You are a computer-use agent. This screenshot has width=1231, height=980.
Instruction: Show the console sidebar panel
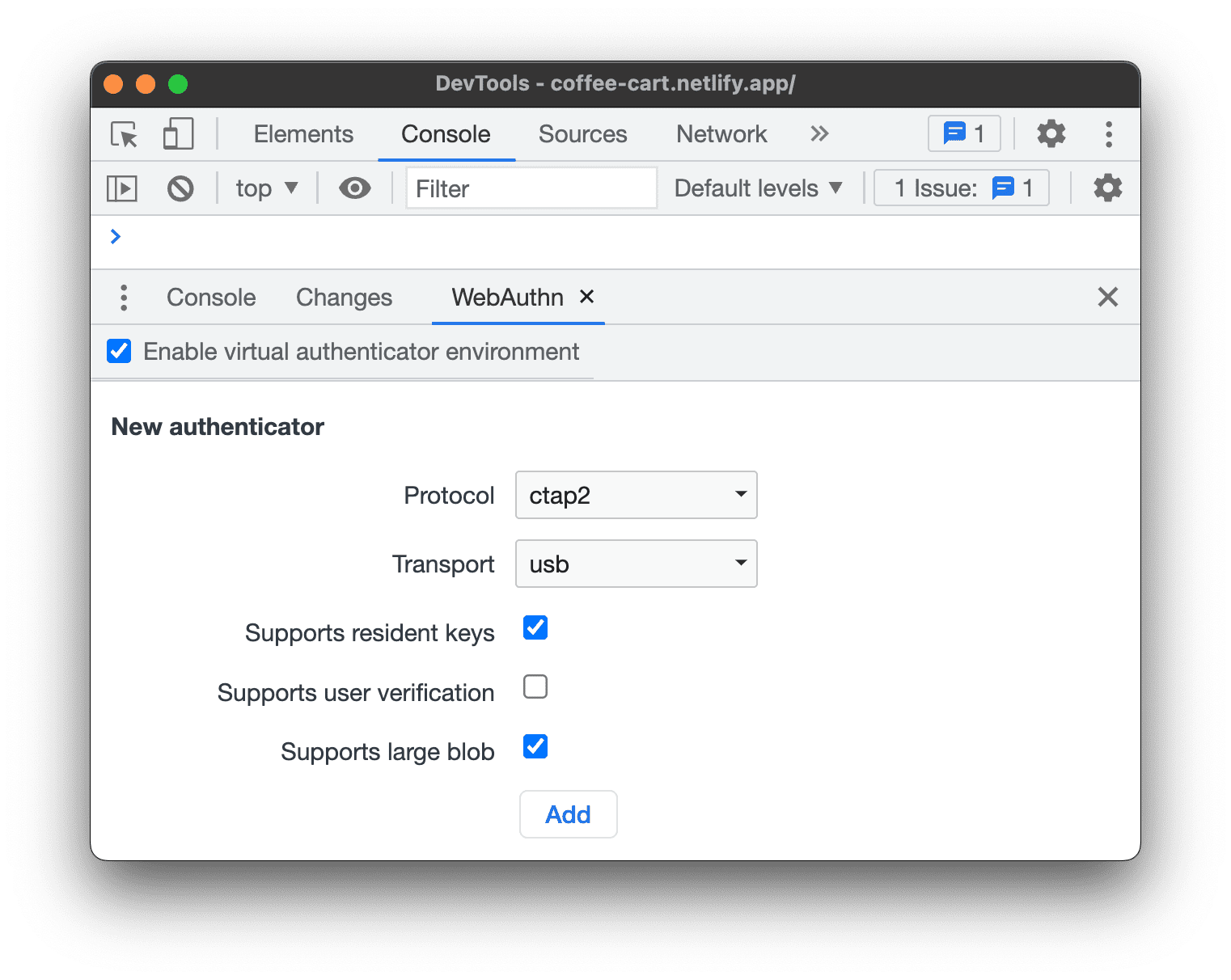[122, 188]
